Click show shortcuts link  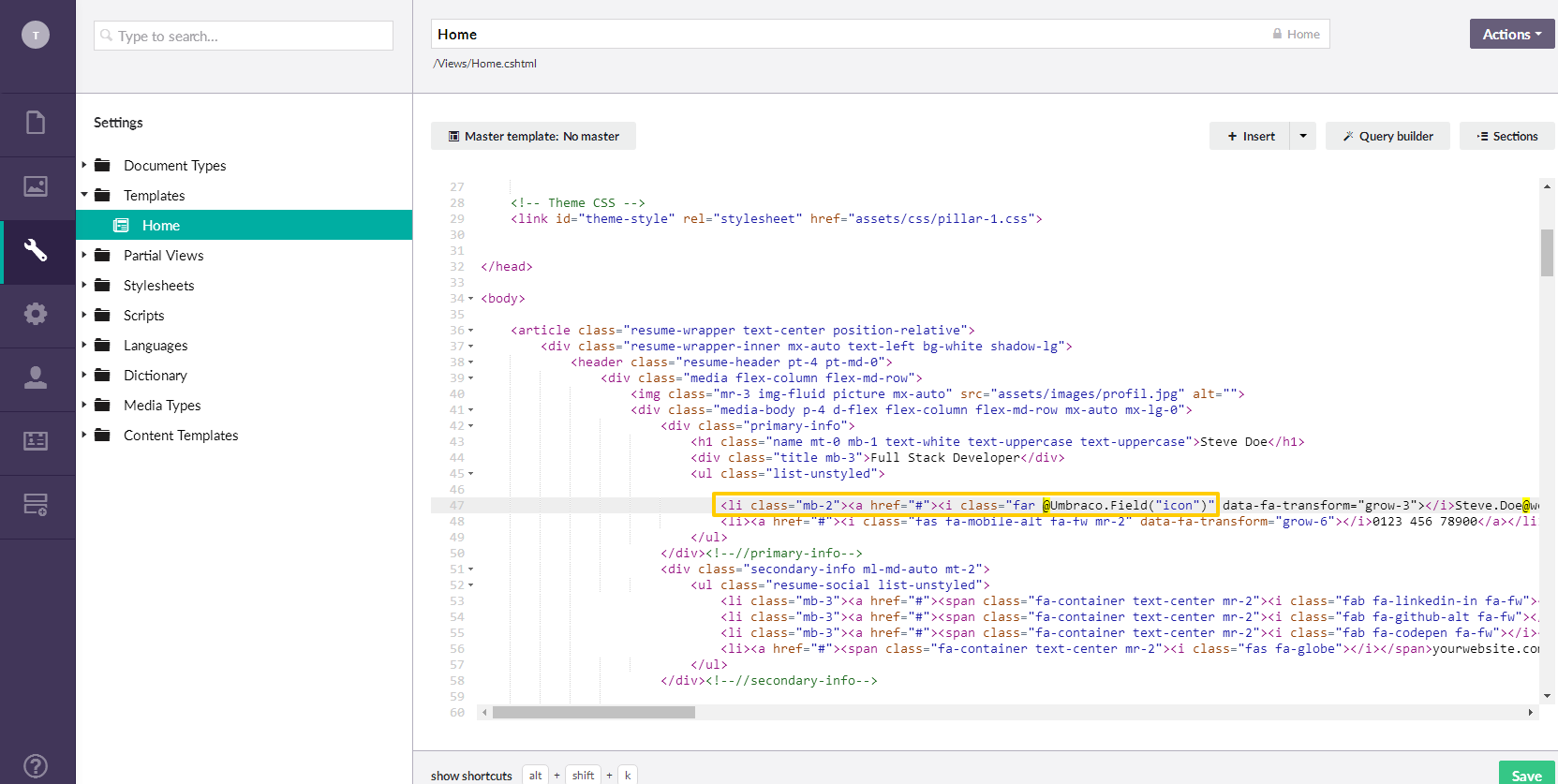pyautogui.click(x=471, y=776)
